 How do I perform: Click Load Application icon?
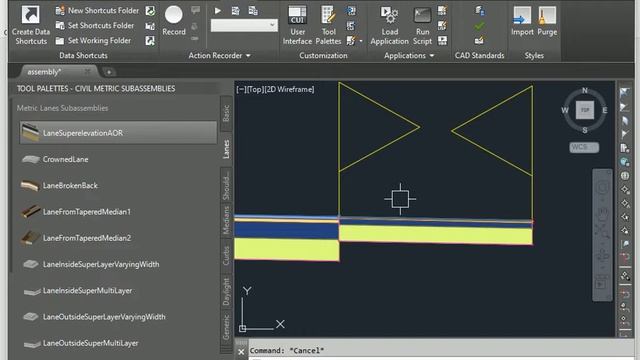(389, 15)
